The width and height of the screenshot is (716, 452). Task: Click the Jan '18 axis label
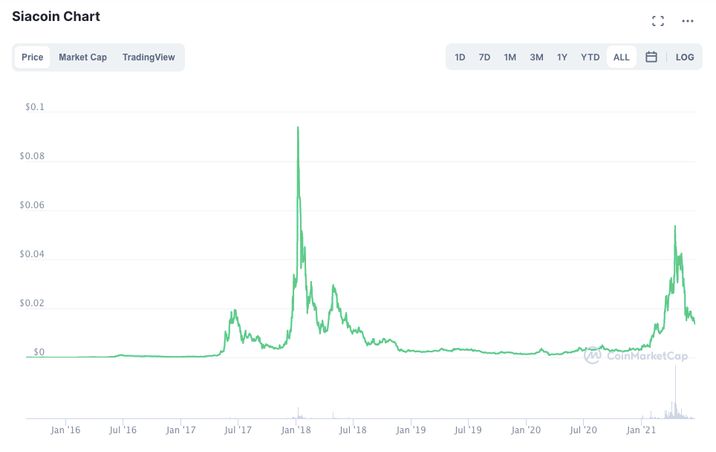296,430
